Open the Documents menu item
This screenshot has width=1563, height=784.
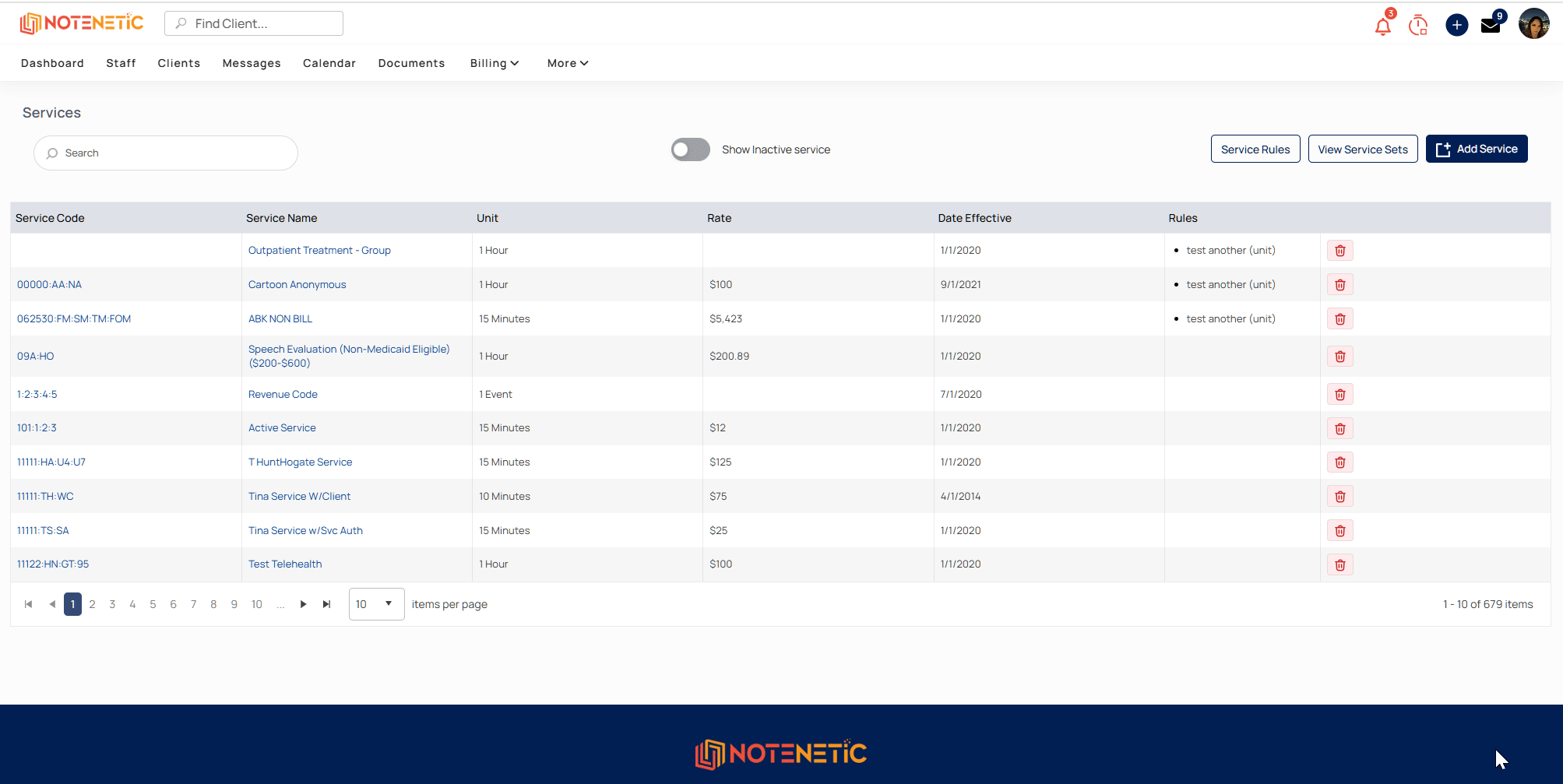411,63
